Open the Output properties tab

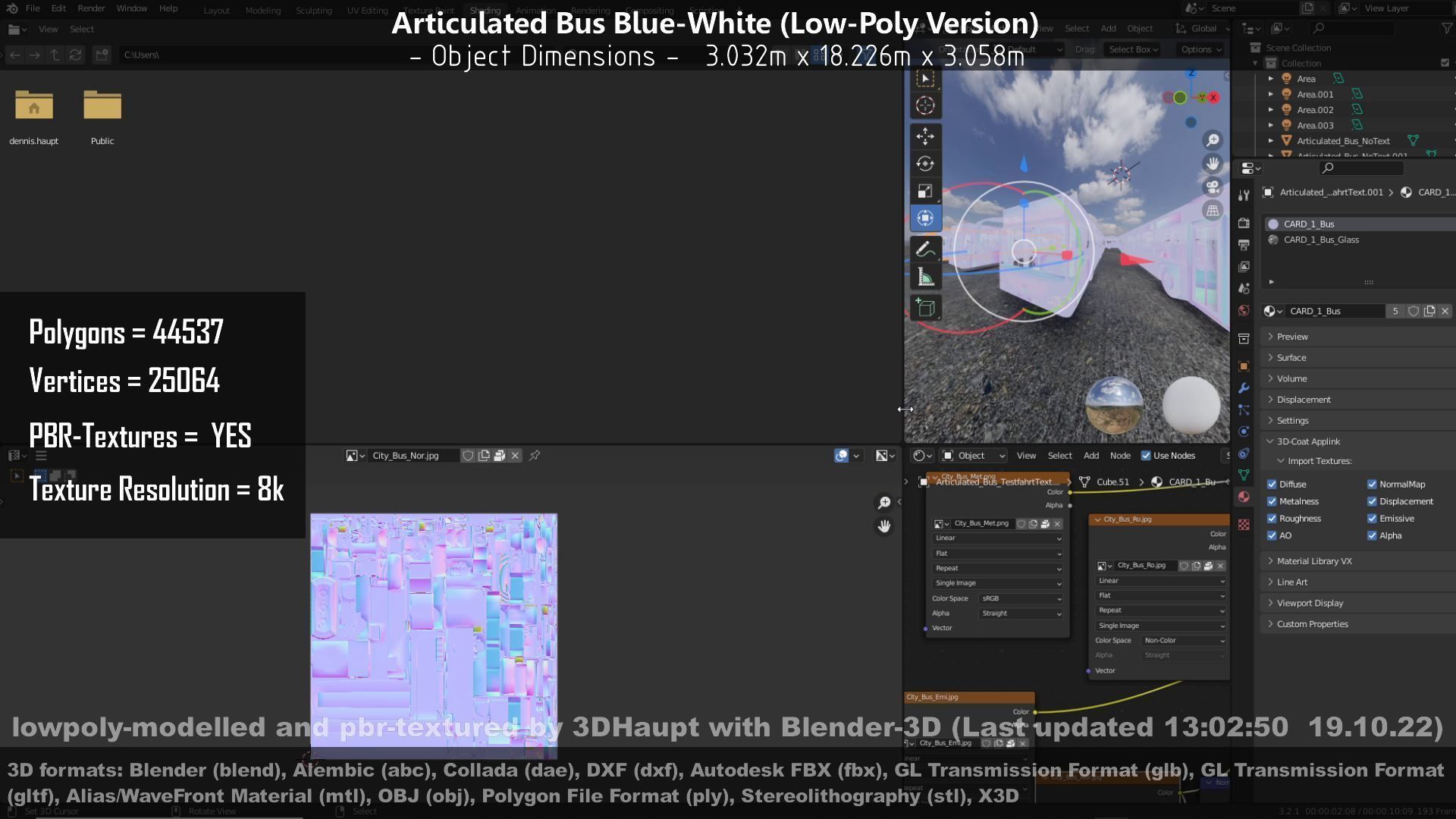click(1244, 245)
